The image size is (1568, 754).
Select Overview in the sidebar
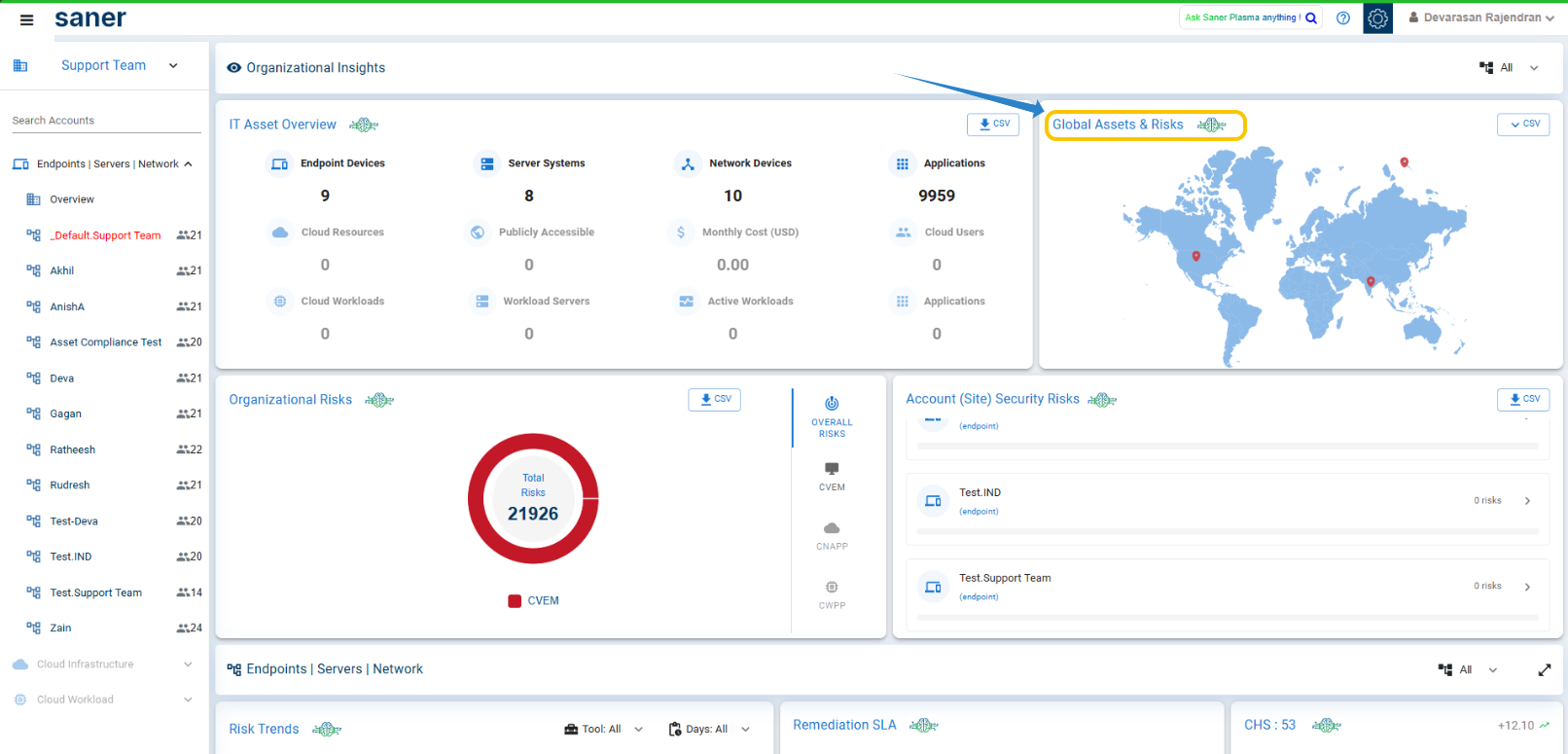point(72,199)
